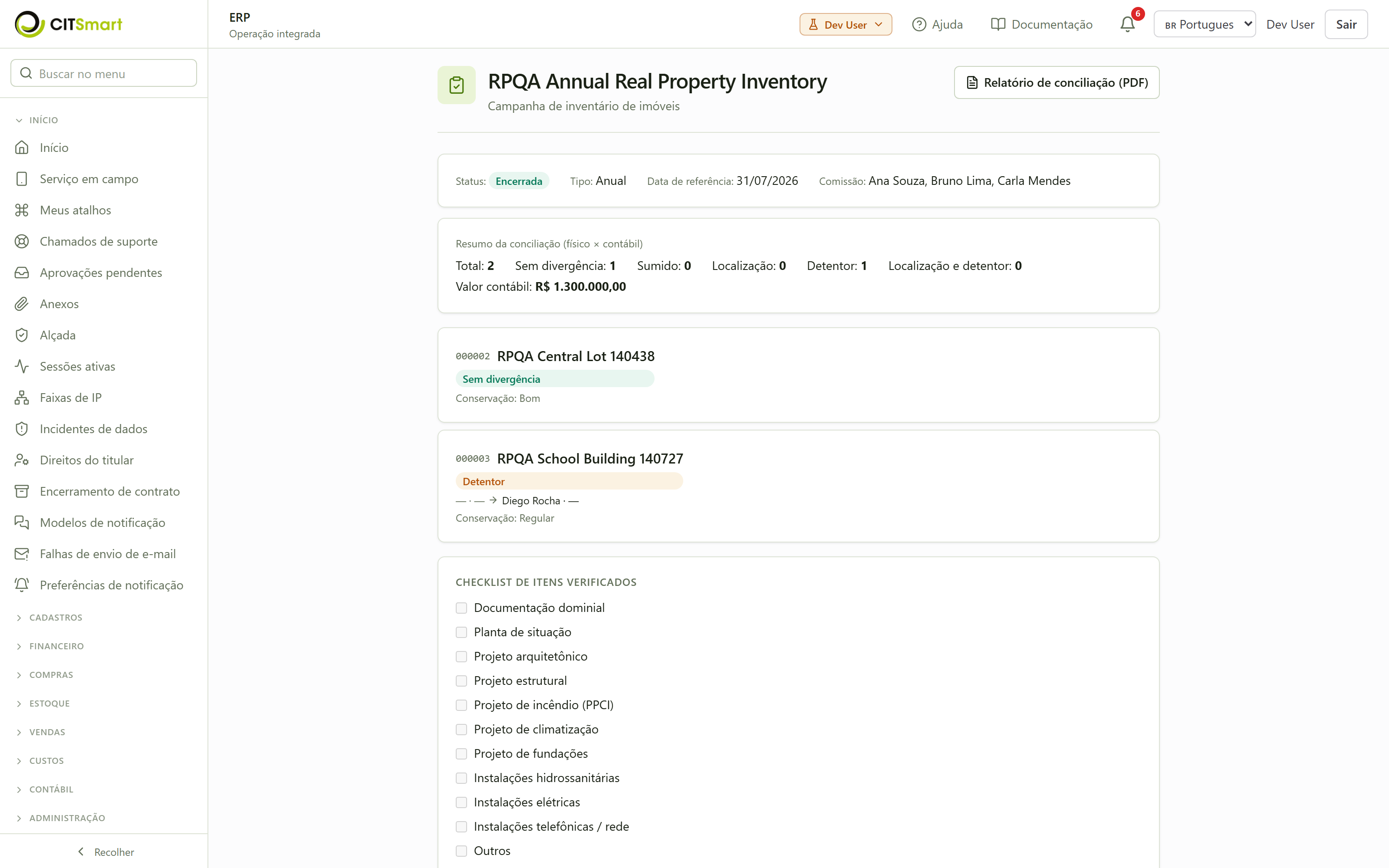The height and width of the screenshot is (868, 1389).
Task: Click Direitos do titular user icon
Action: [22, 460]
